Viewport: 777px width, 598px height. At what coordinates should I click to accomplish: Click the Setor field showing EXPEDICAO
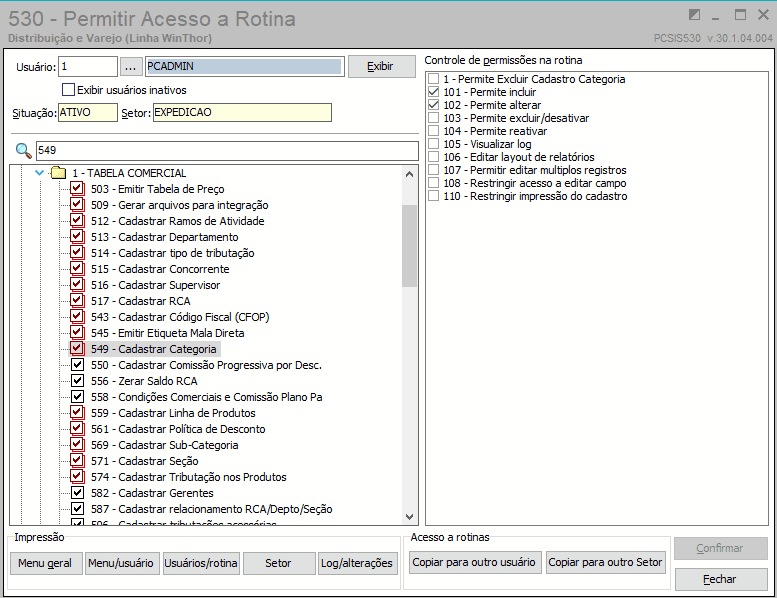242,112
